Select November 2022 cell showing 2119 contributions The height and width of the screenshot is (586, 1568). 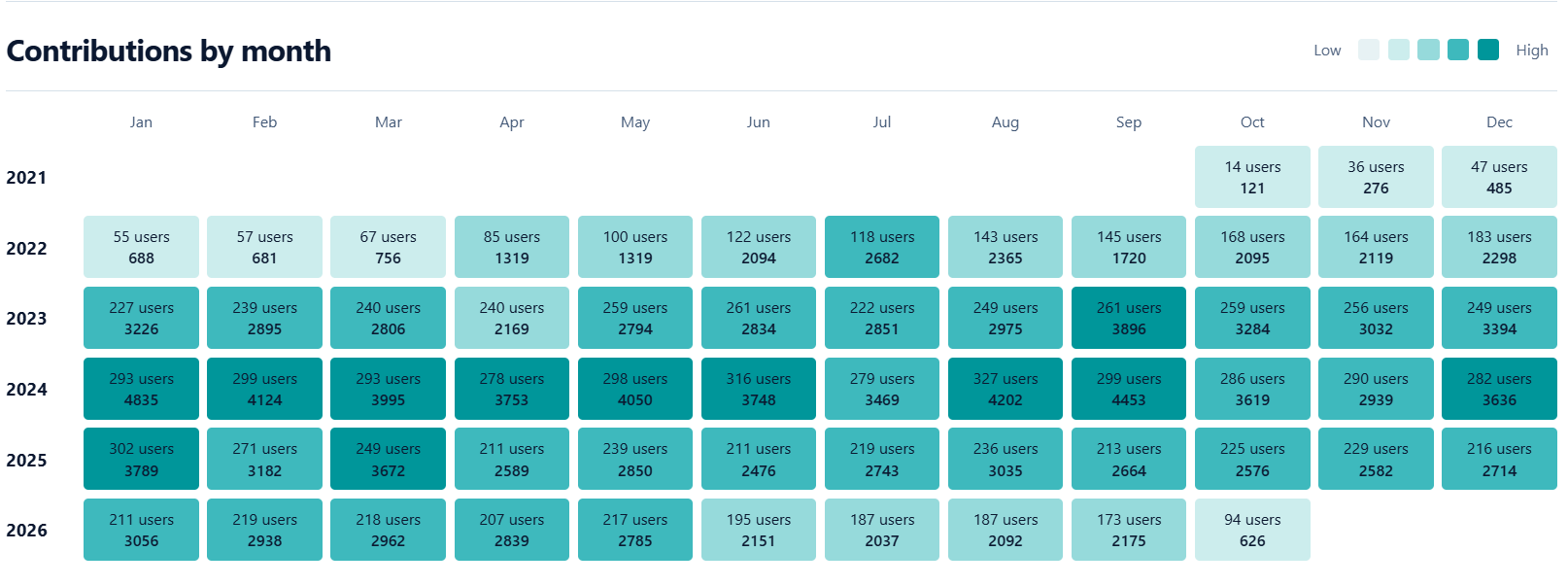pos(1376,247)
